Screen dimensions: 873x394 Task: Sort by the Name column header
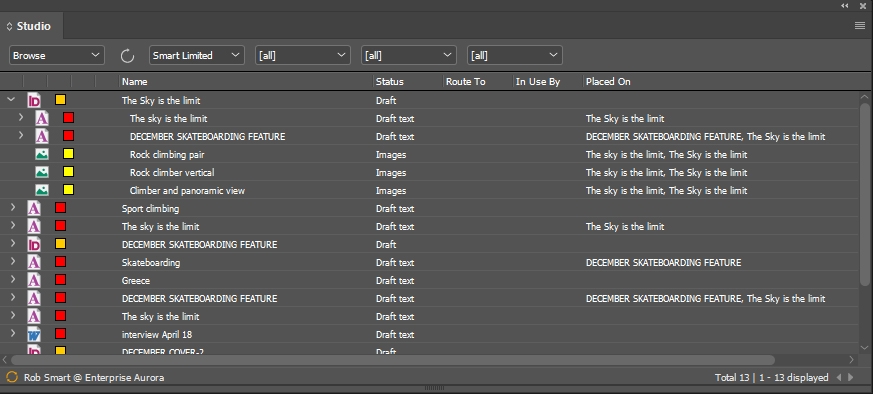click(246, 82)
